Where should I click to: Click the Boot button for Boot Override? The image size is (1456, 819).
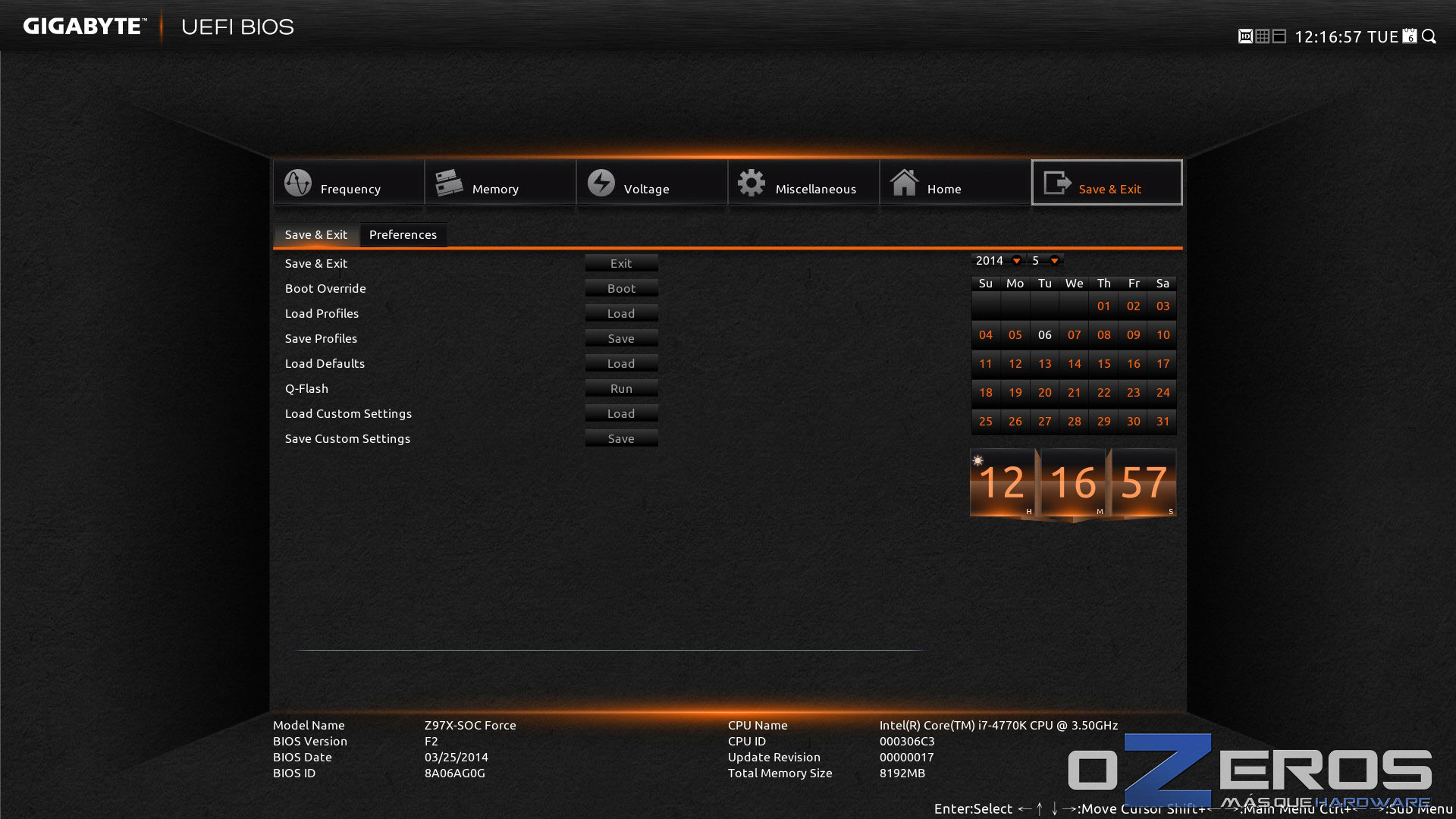pos(621,288)
